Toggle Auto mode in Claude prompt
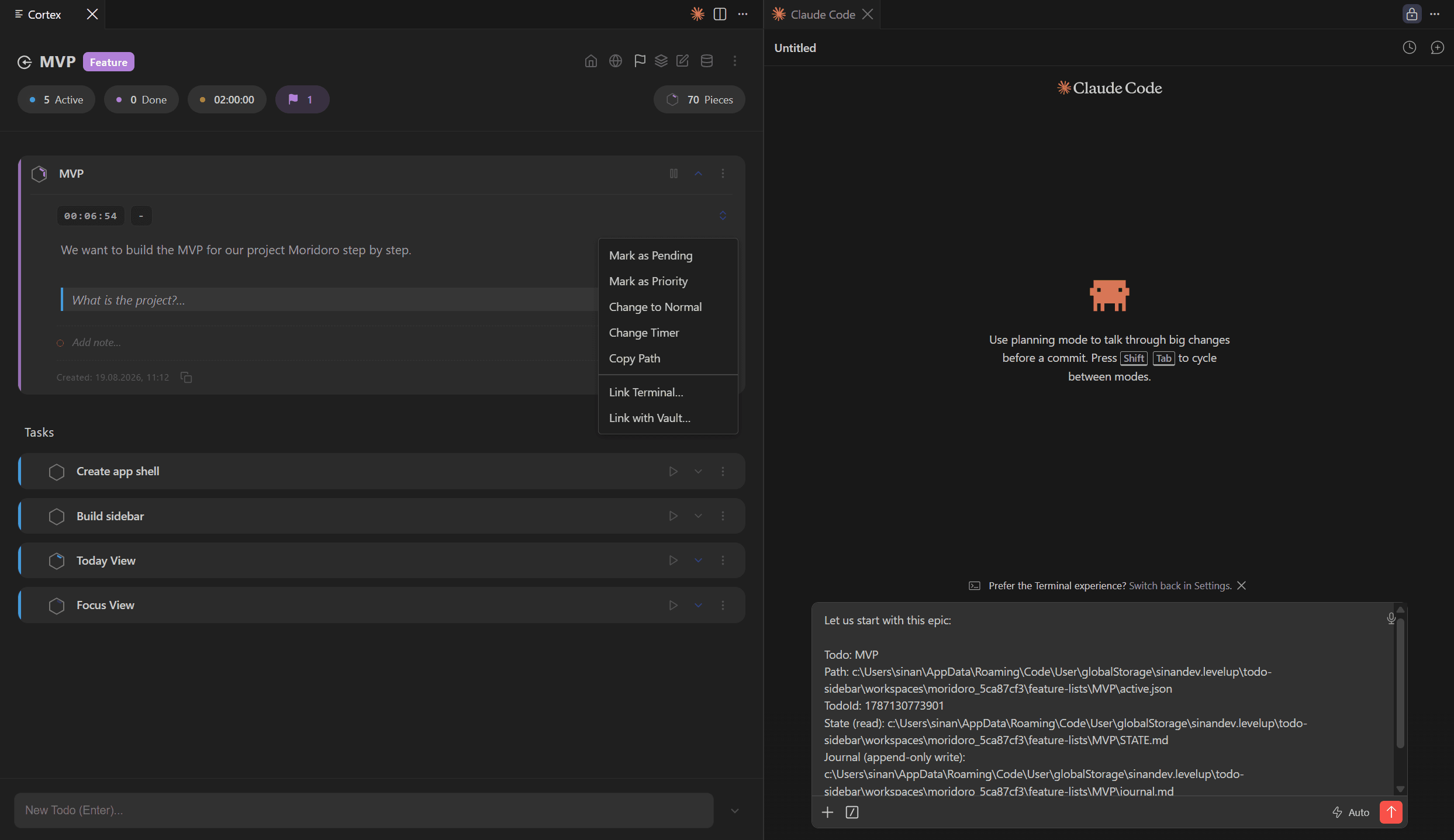 (1351, 812)
